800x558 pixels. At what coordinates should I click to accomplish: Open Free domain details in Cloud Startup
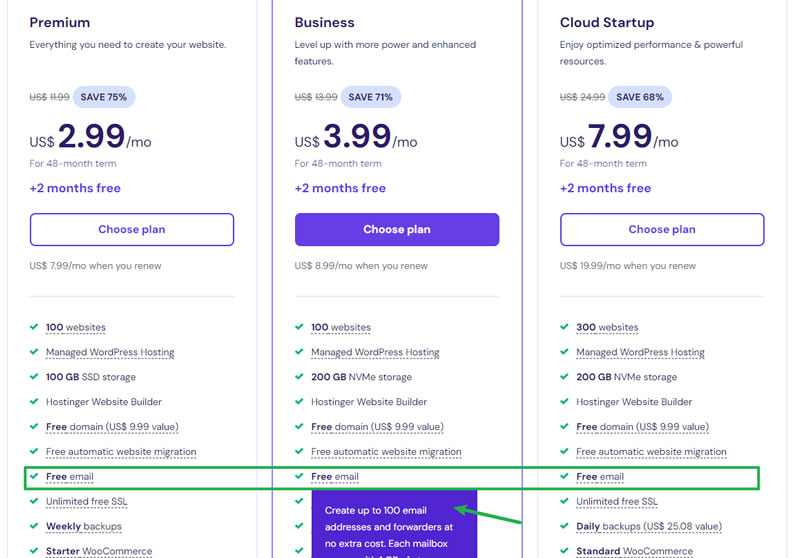[643, 427]
